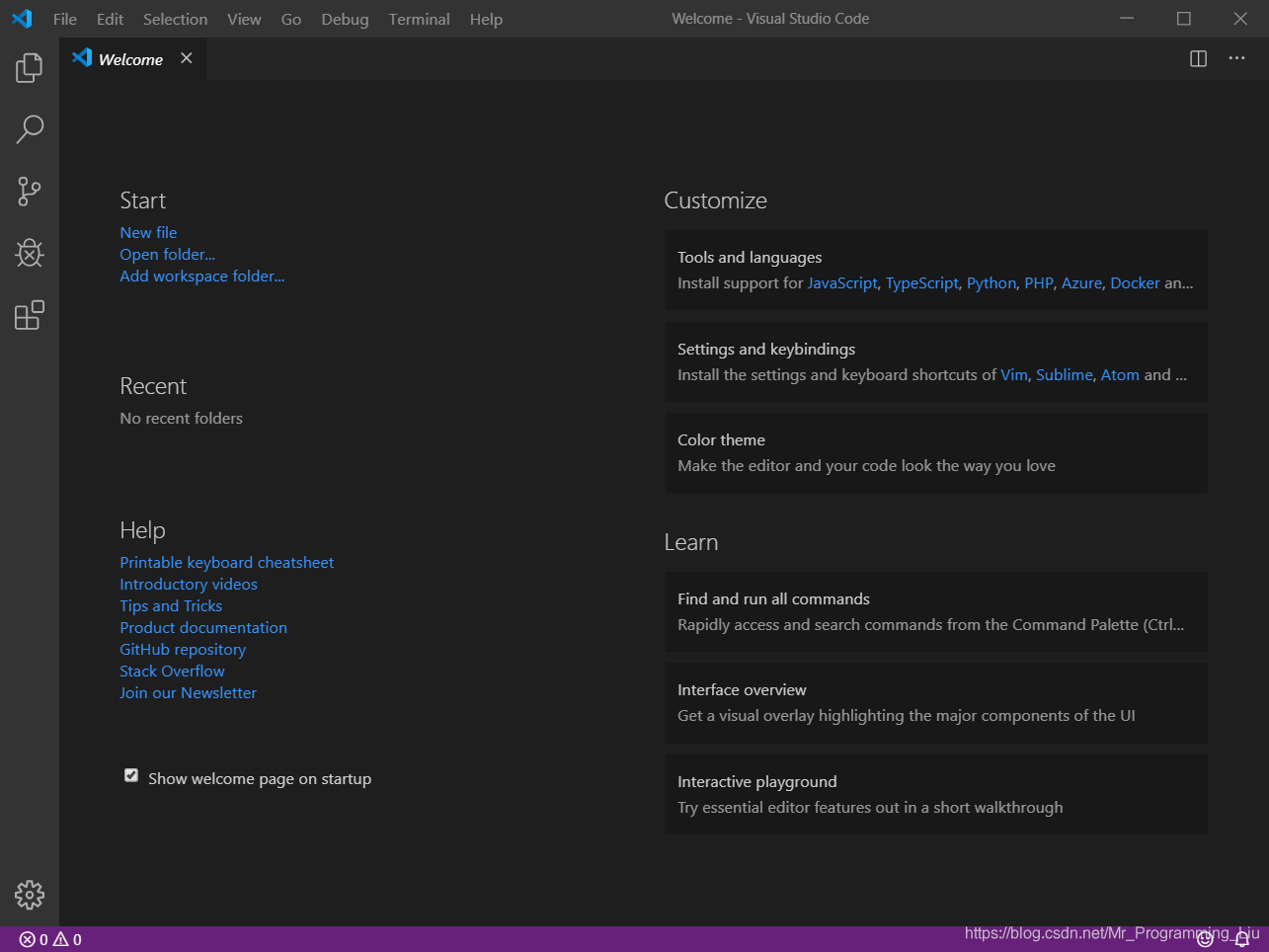
Task: Open the Go menu
Action: click(x=291, y=19)
